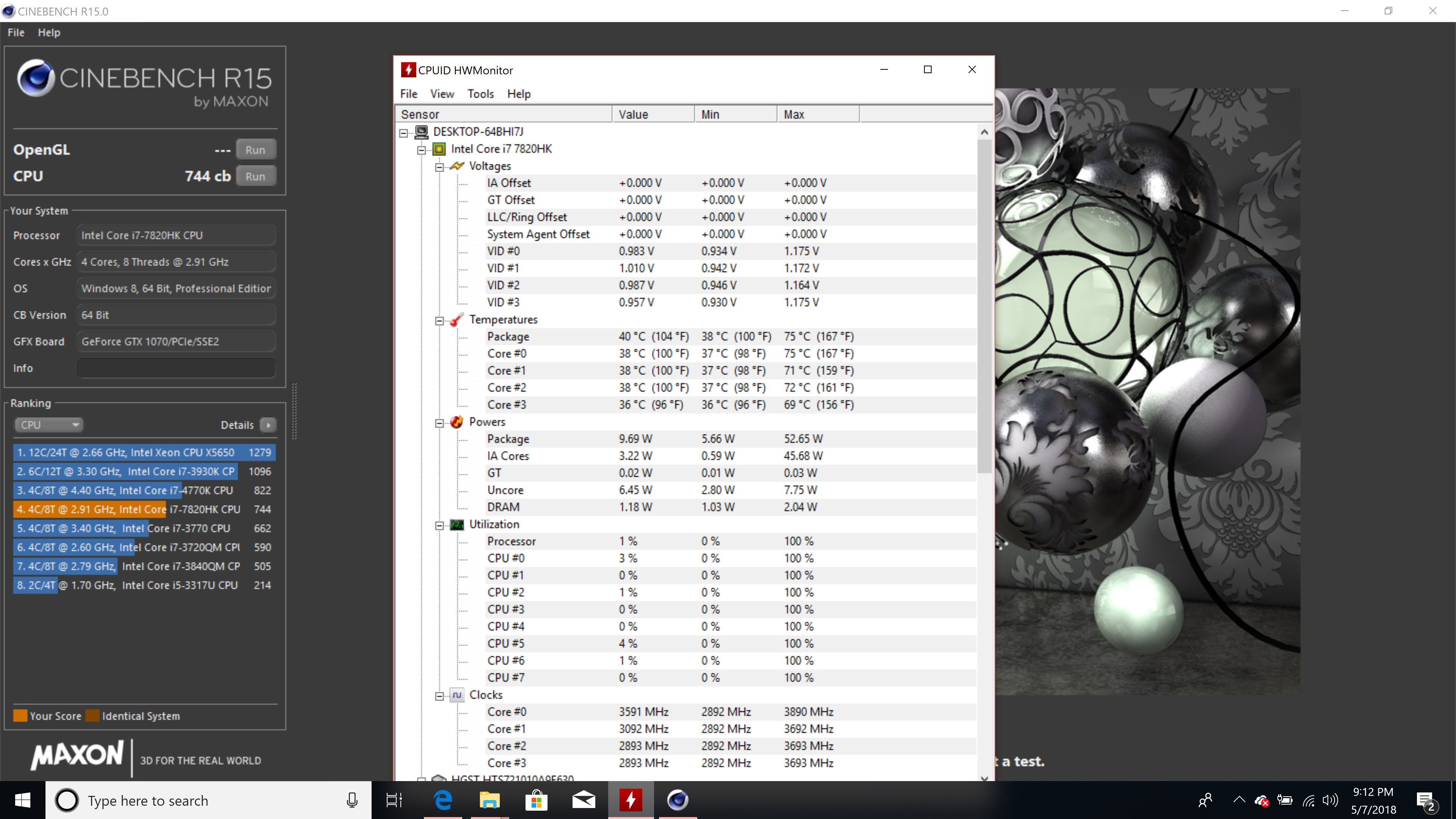Click the Value column header
The width and height of the screenshot is (1456, 819).
point(653,114)
